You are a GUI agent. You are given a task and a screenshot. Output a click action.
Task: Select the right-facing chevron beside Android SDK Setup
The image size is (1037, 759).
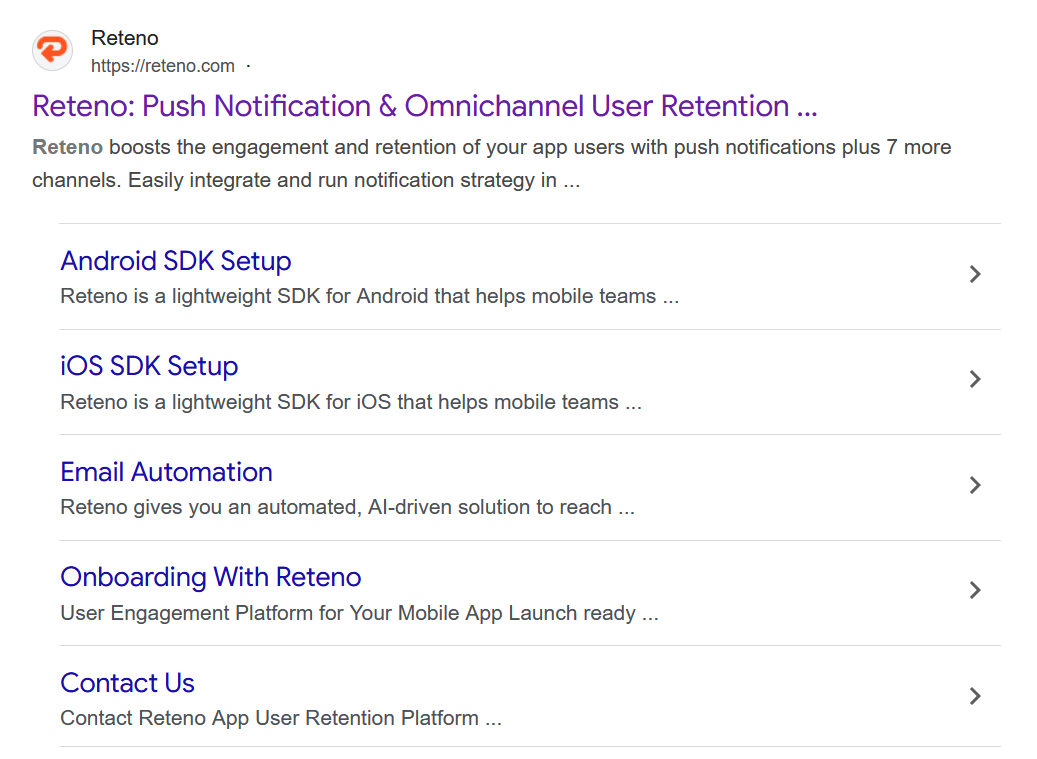click(975, 274)
